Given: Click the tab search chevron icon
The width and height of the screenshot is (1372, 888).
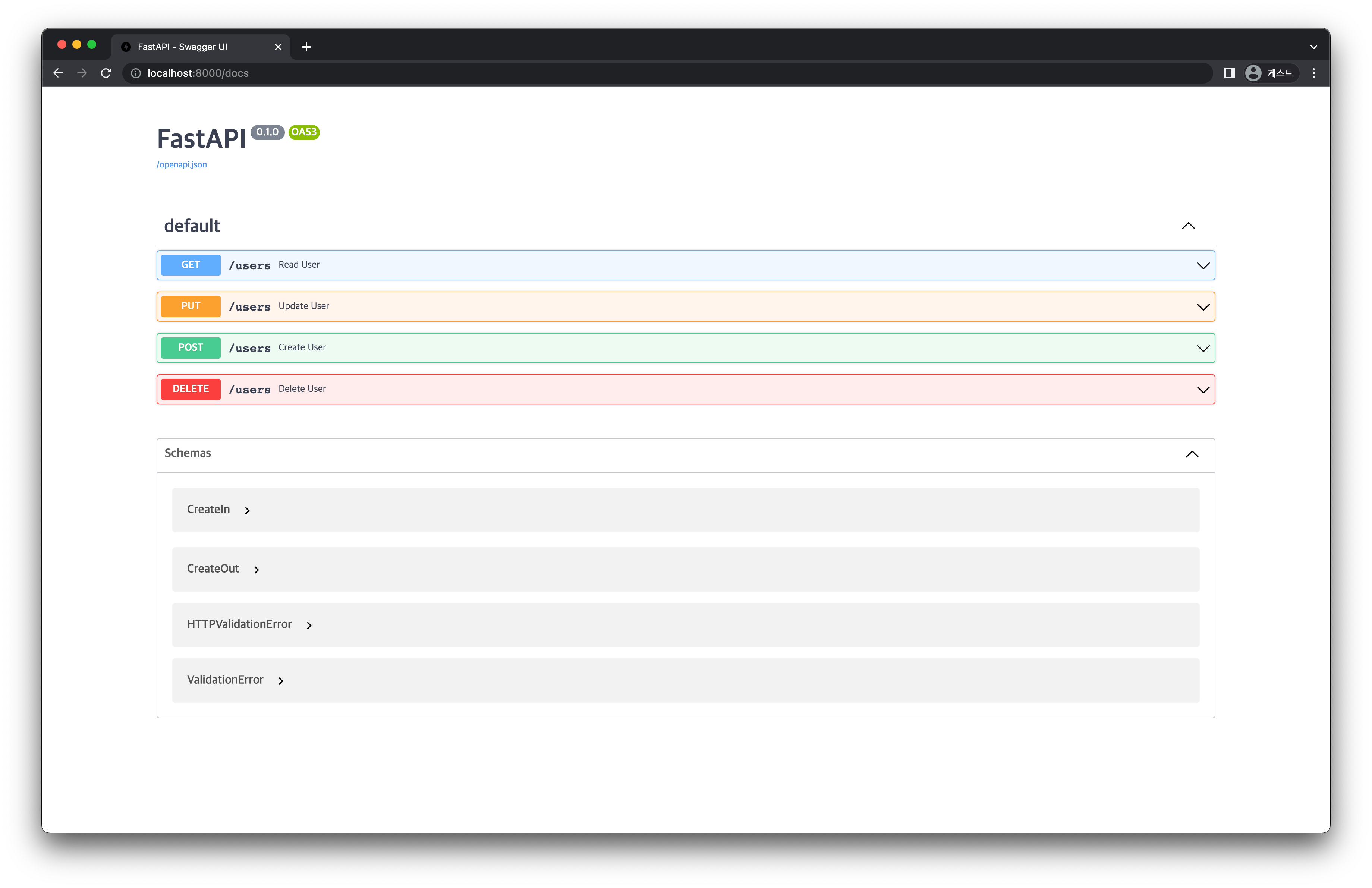Looking at the screenshot, I should (x=1314, y=47).
